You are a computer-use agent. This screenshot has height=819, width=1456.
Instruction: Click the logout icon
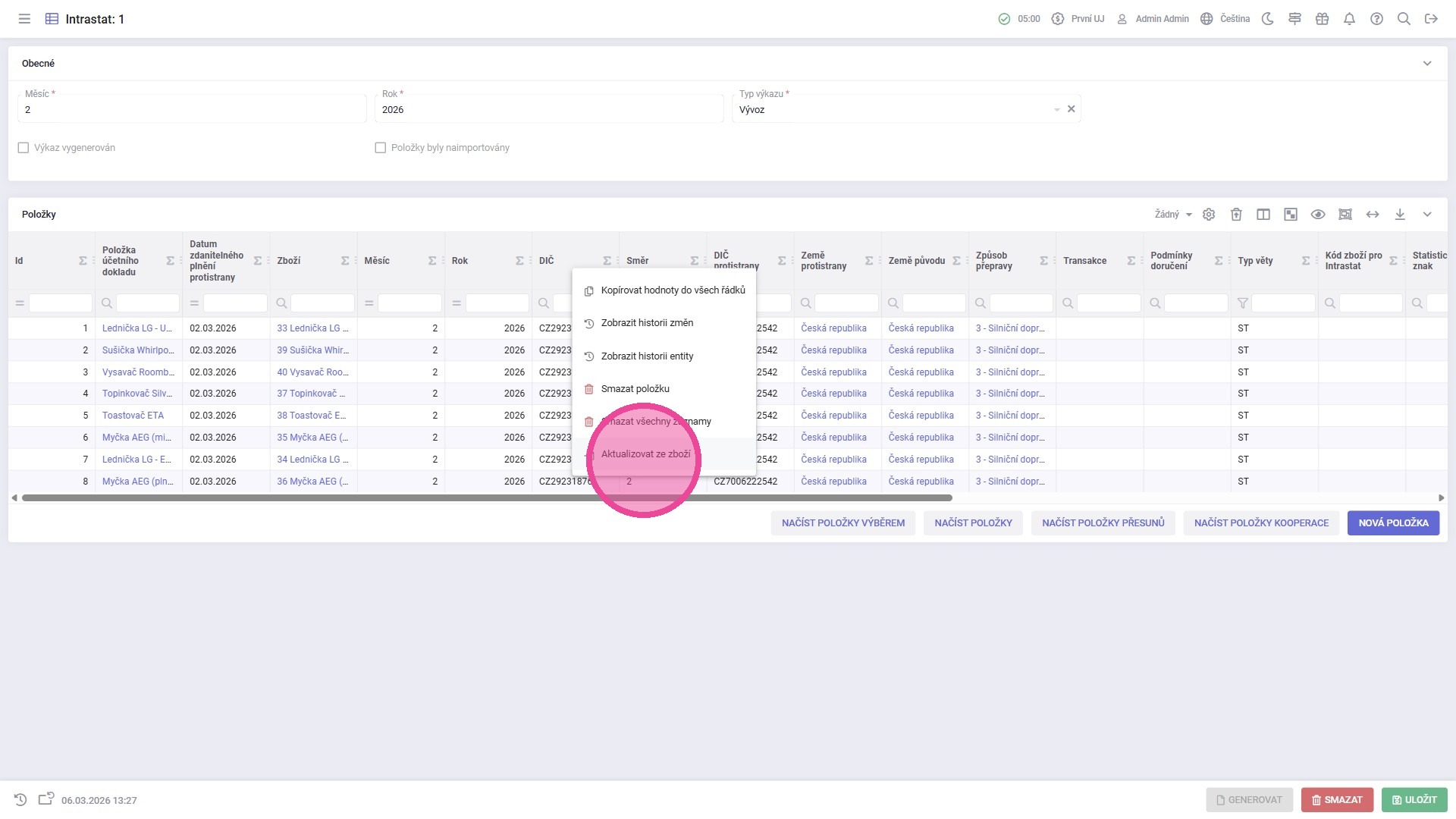click(x=1431, y=19)
